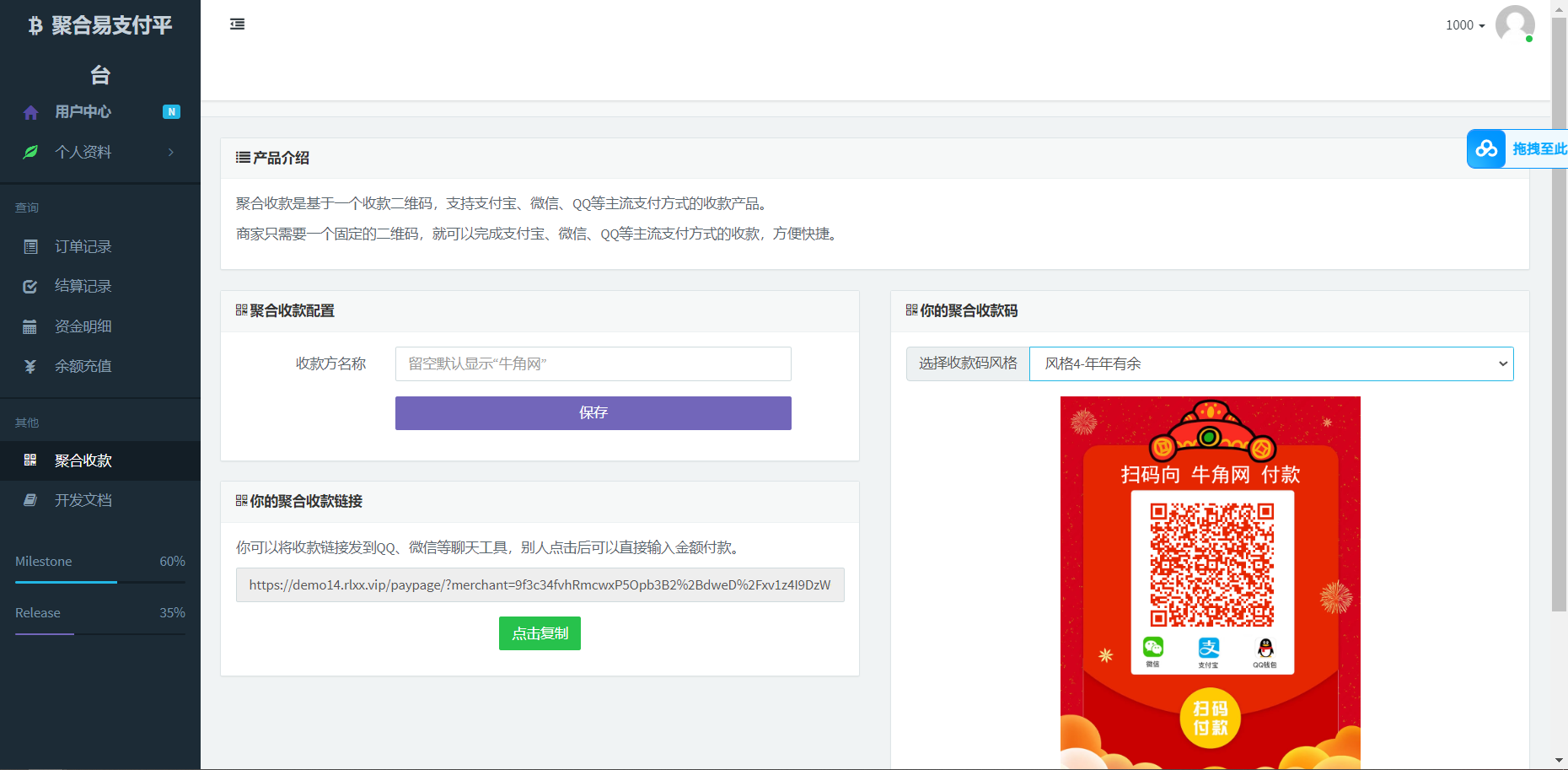Click the book icon beside 开发文档

[x=30, y=500]
